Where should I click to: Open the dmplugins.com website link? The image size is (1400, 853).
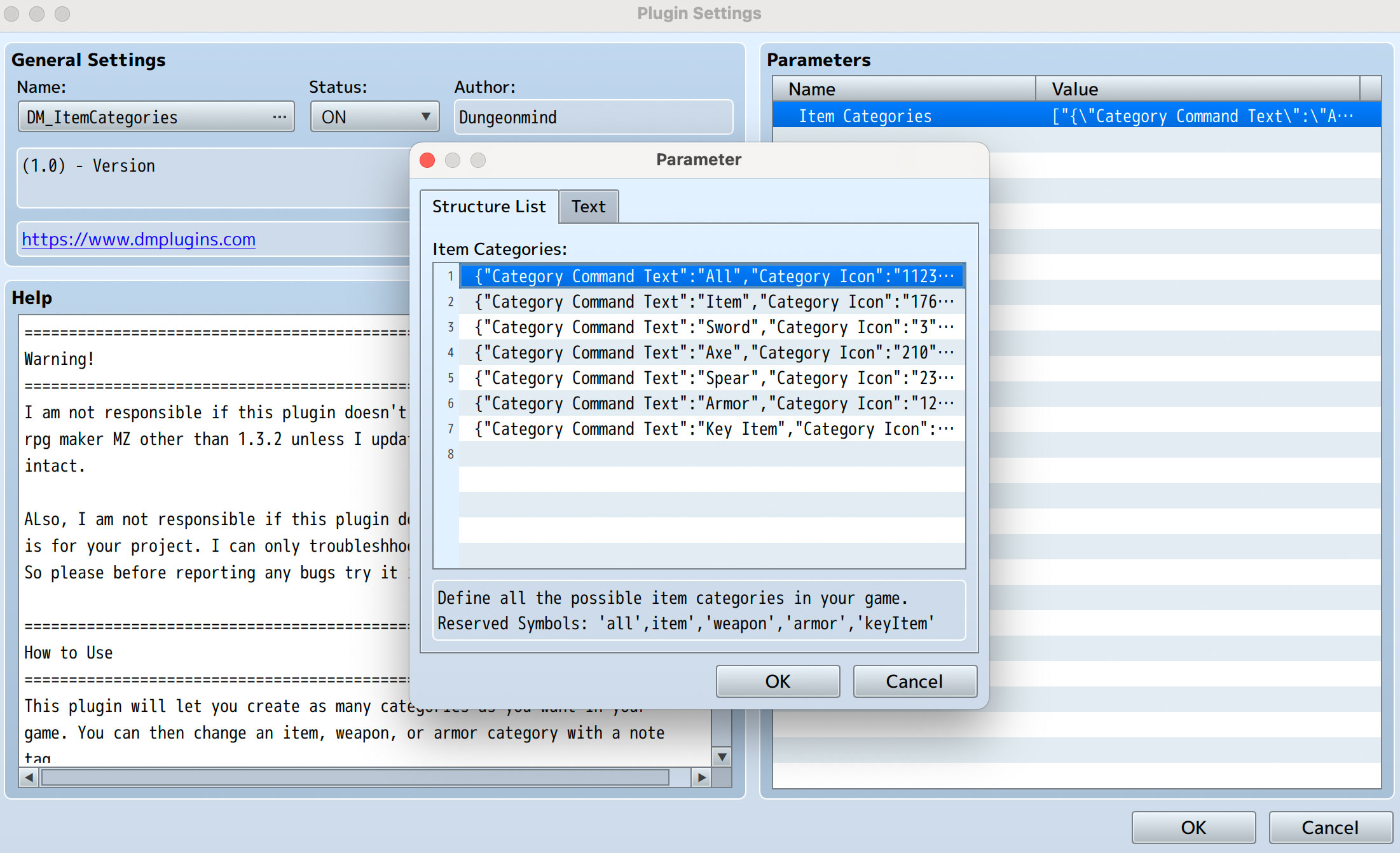pos(139,239)
